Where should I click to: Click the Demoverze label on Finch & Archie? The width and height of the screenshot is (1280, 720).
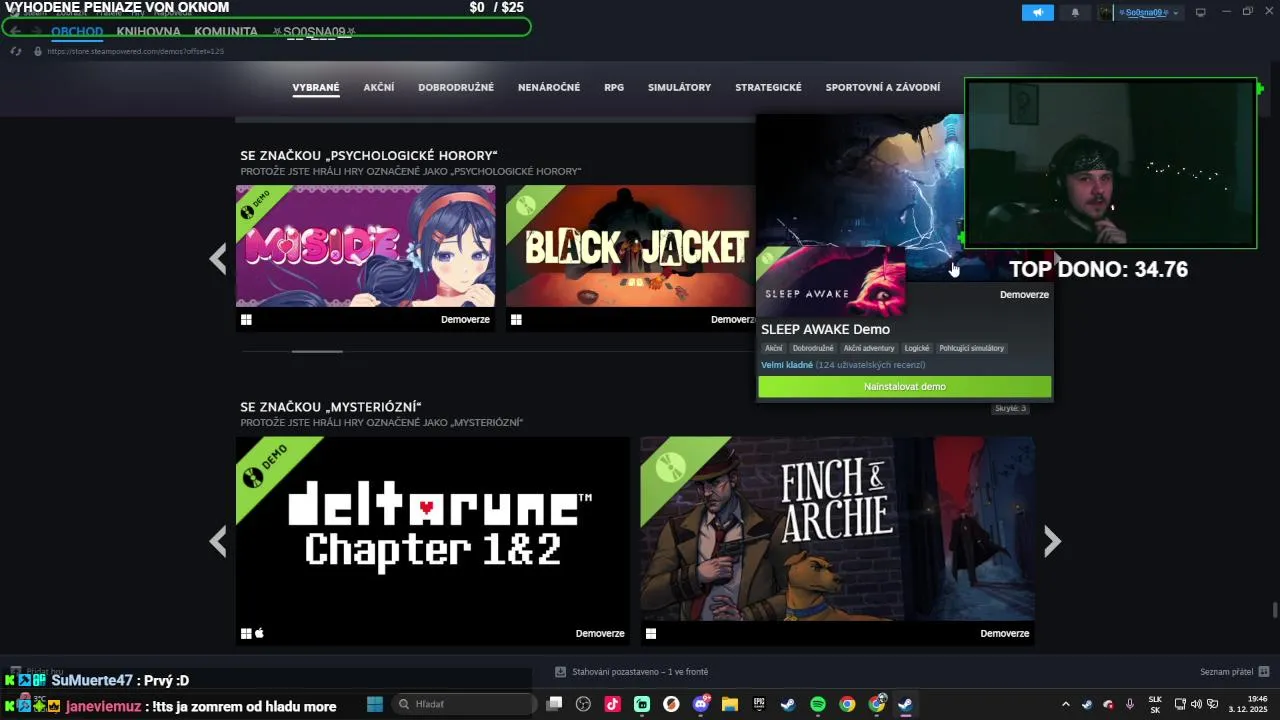click(1005, 633)
